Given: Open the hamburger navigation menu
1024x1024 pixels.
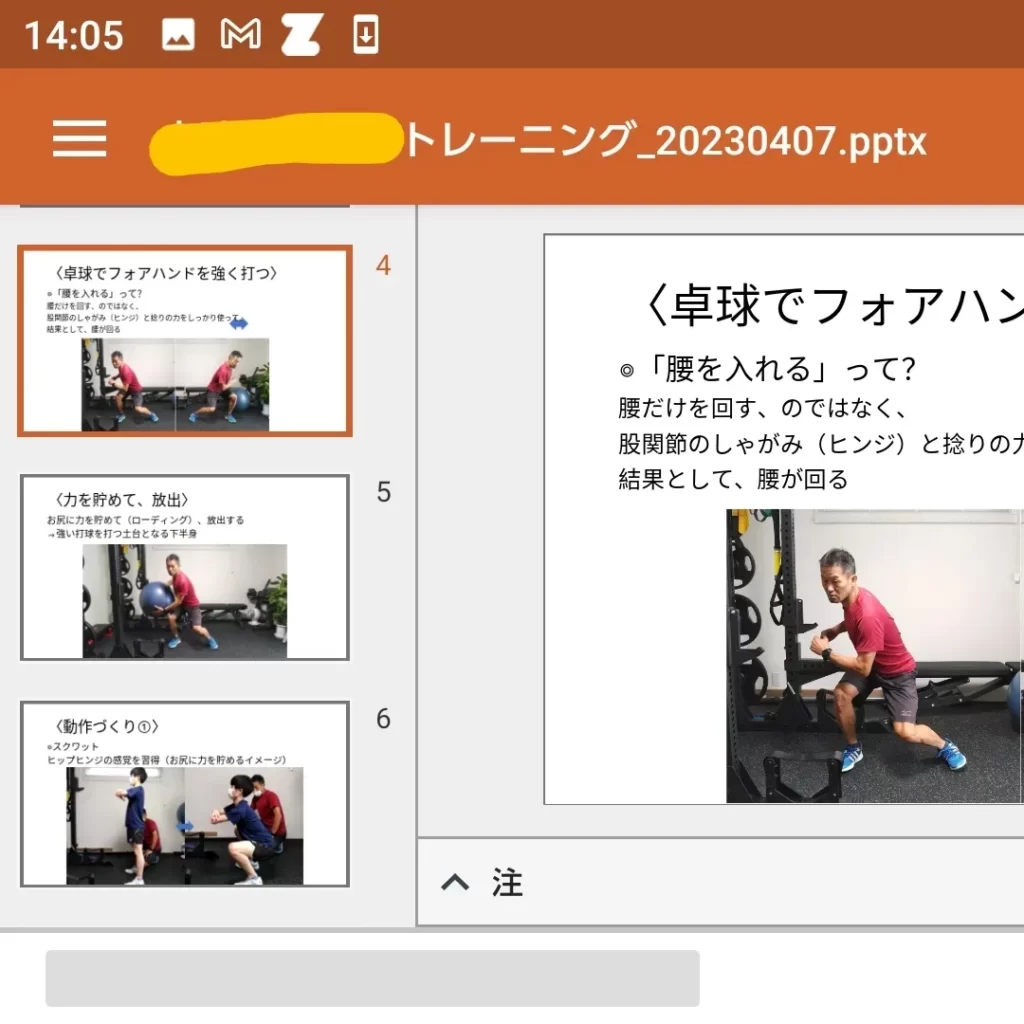Looking at the screenshot, I should (x=80, y=139).
